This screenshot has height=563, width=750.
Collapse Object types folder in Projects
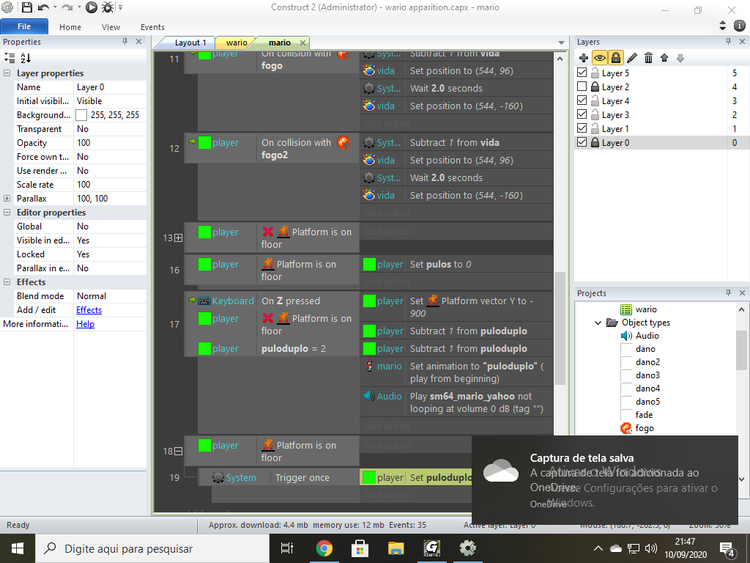[x=597, y=323]
